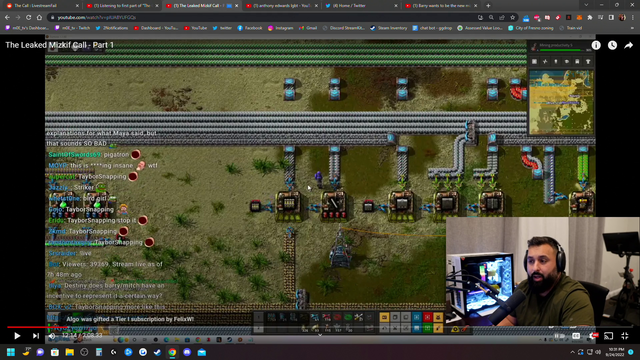Bookmark this page with the star icon
640x360 pixels.
tap(513, 18)
